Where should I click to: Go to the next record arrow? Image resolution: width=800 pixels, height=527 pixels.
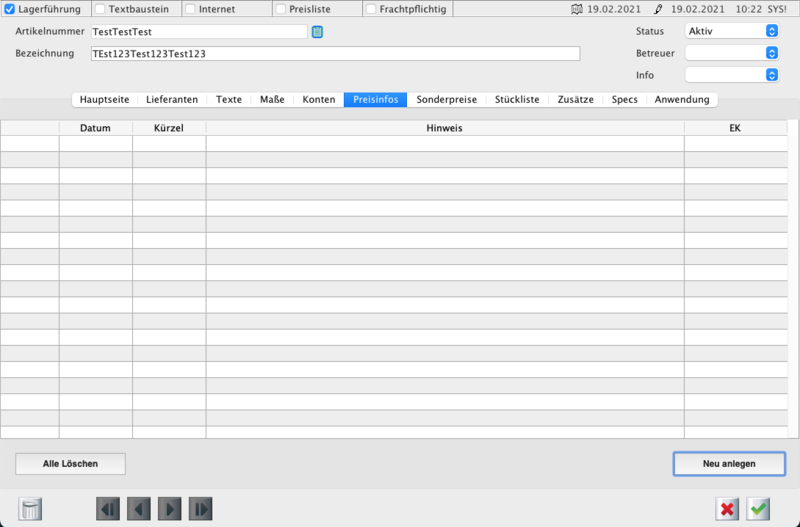(x=170, y=509)
